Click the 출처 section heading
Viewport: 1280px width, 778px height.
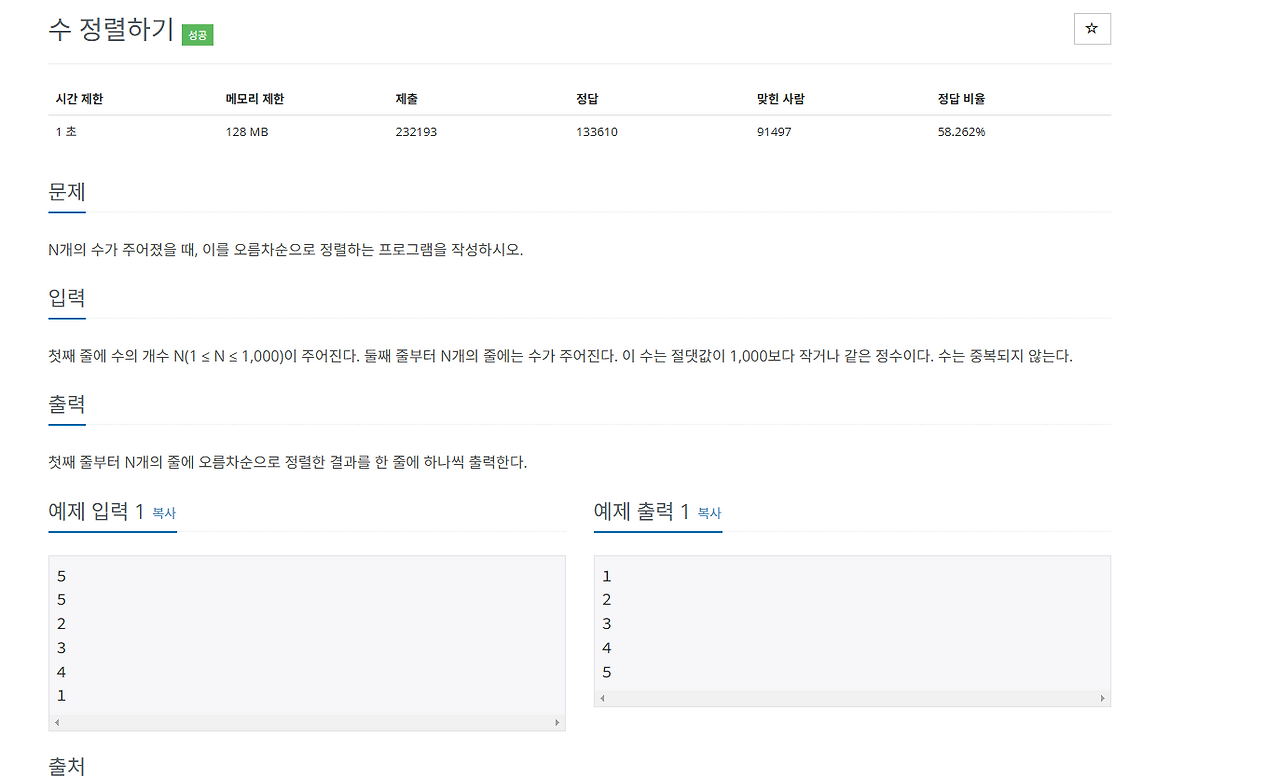point(66,766)
